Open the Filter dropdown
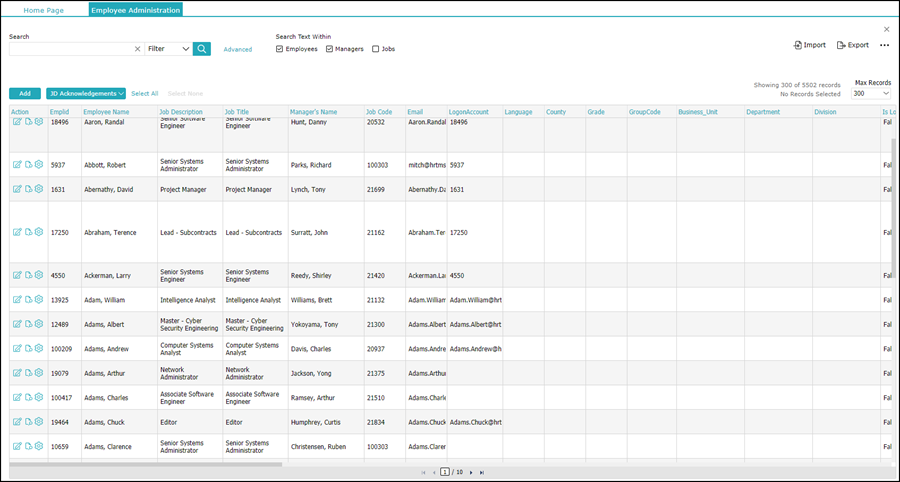The image size is (900, 482). [x=167, y=48]
